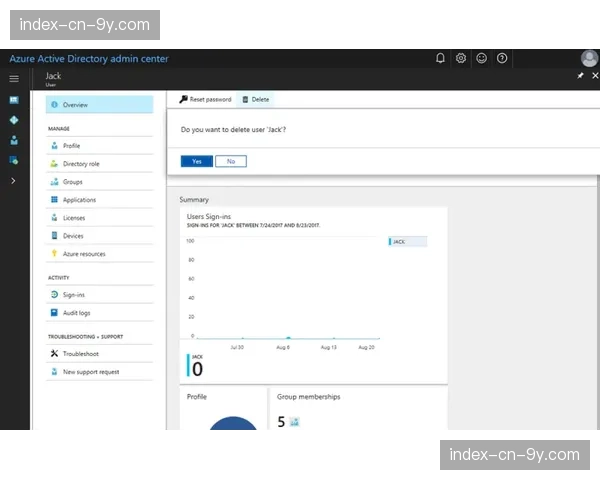This screenshot has height=480, width=600.
Task: Open Troubleshoot menu item
Action: click(99, 354)
